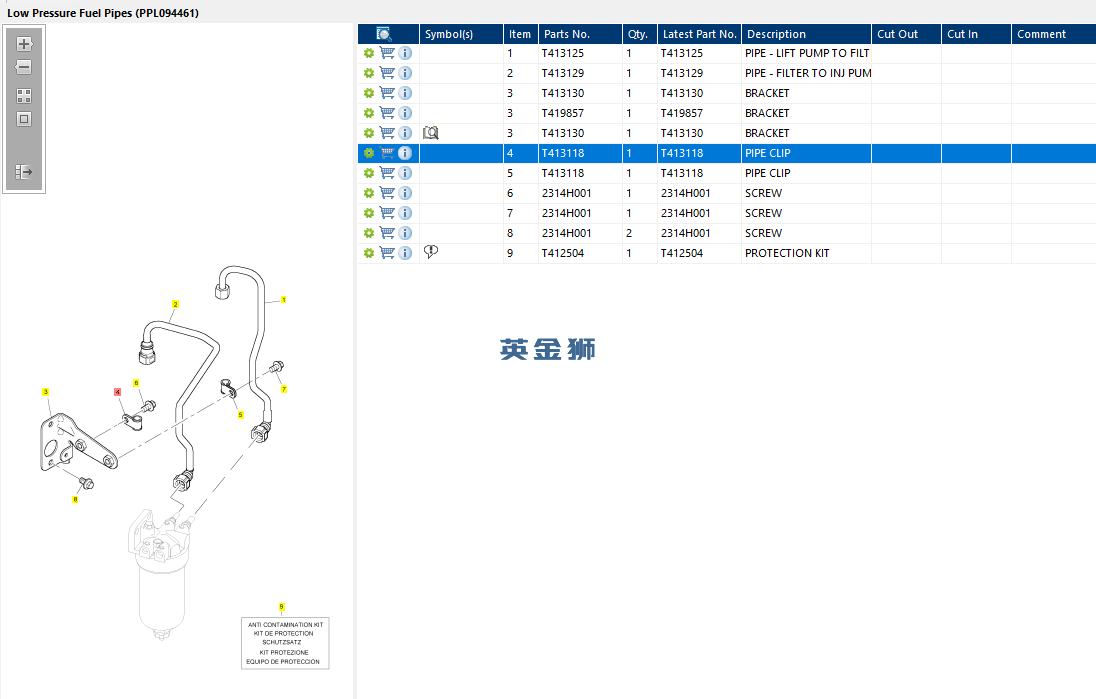Click callout 6 above the screw drawing
Viewport: 1096px width, 699px height.
pyautogui.click(x=136, y=383)
